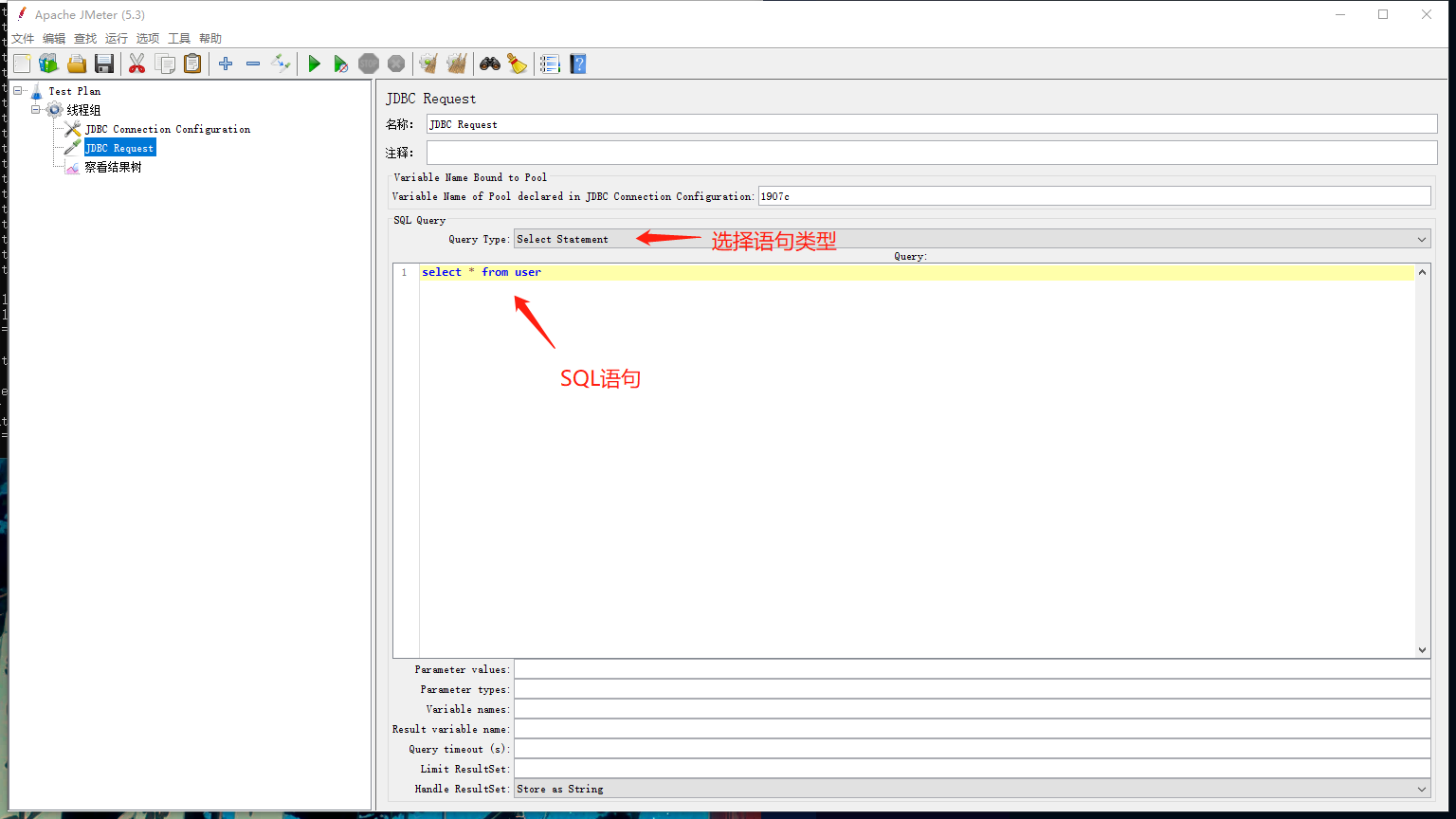
Task: Click the Paste clipboard icon
Action: [x=192, y=64]
